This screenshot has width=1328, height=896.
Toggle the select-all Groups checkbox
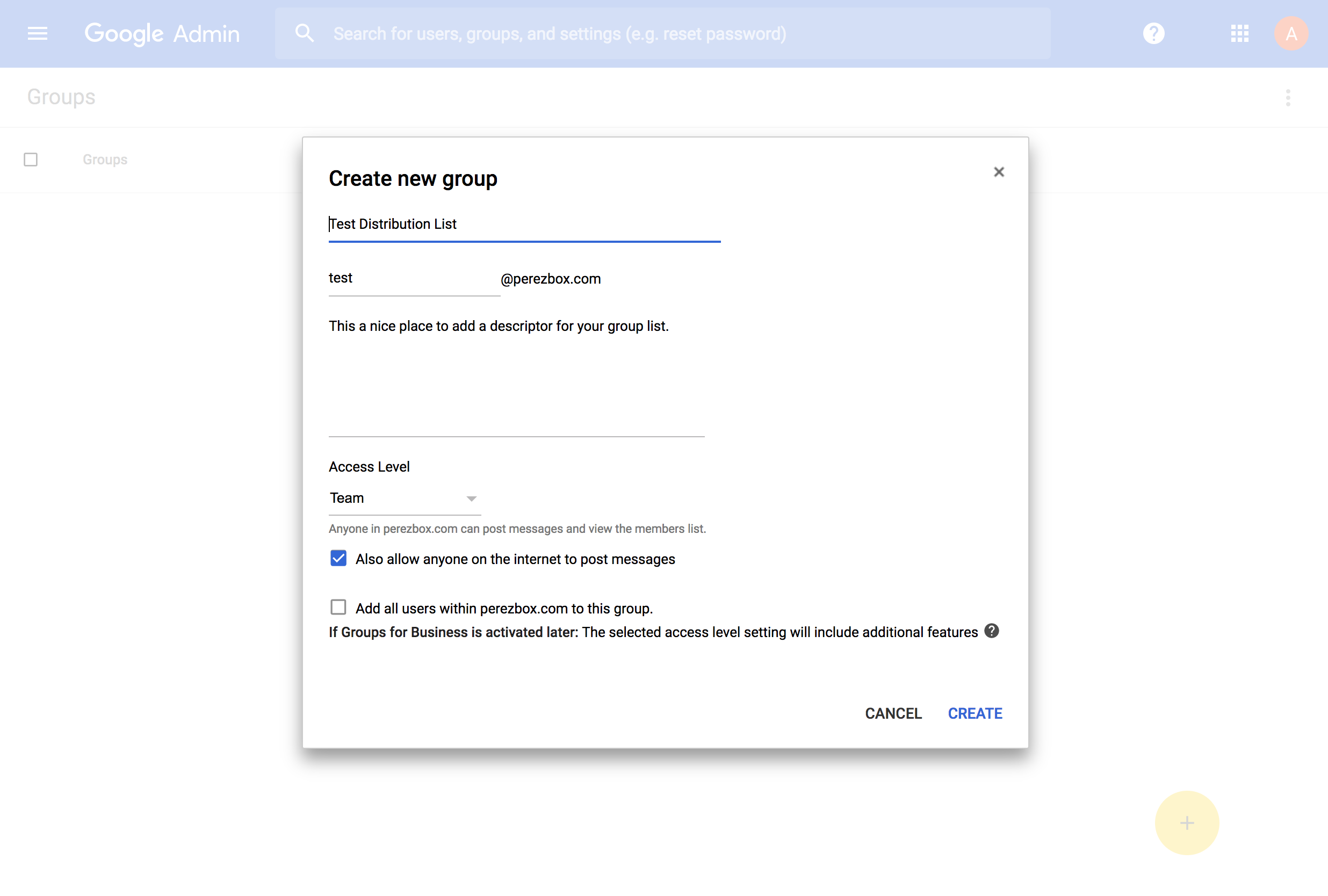tap(31, 160)
